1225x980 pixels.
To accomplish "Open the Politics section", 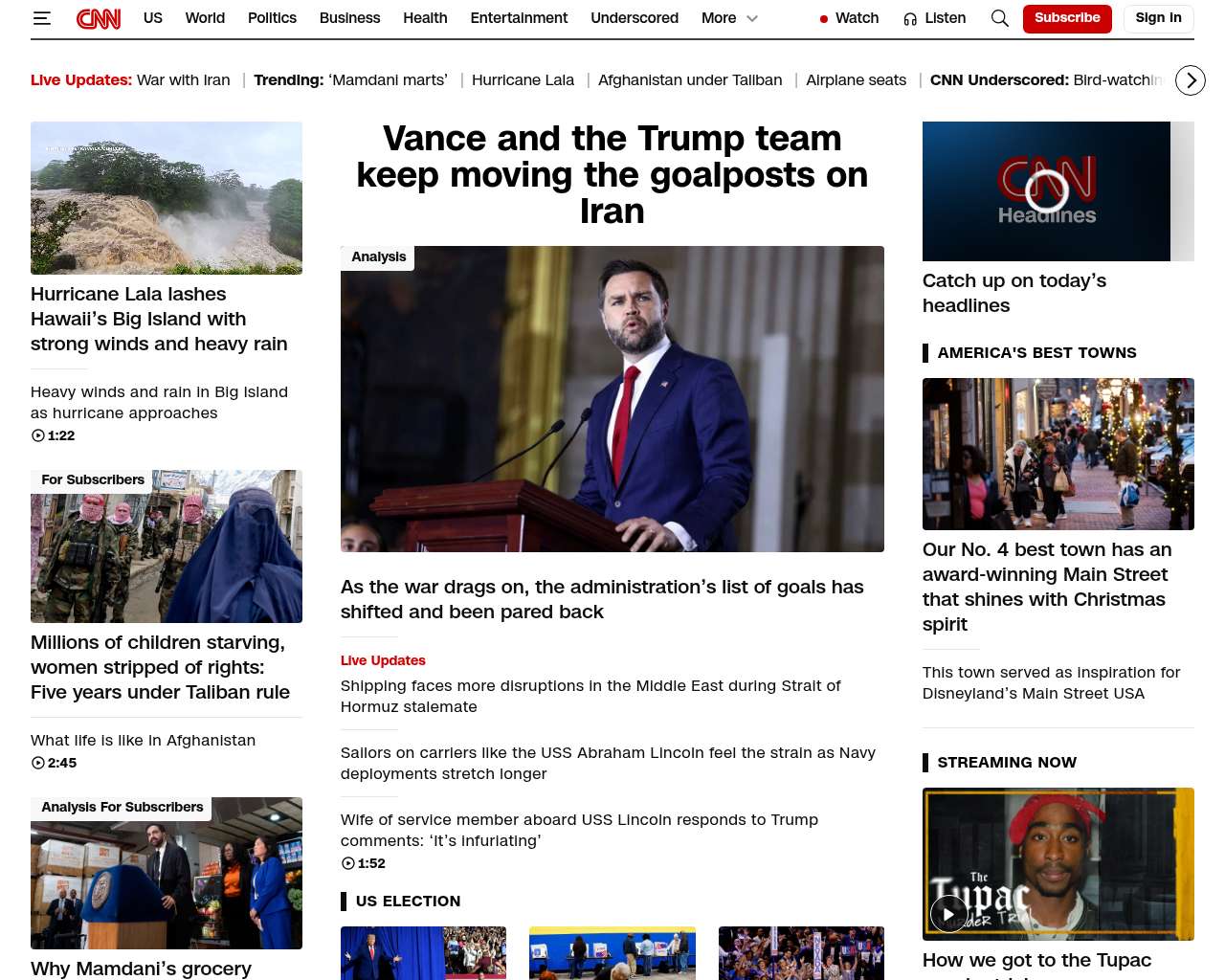I will click(272, 18).
